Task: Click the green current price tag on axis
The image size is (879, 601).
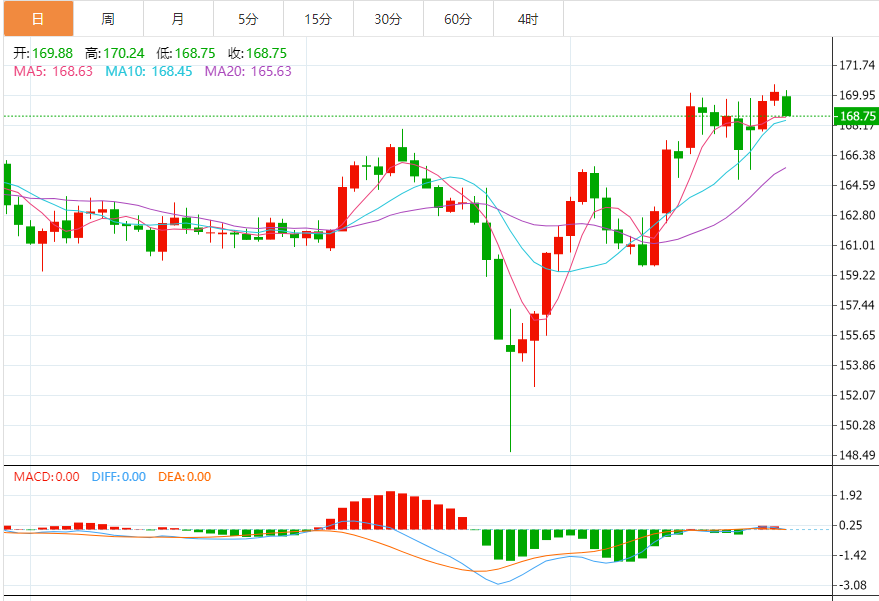Action: click(856, 116)
